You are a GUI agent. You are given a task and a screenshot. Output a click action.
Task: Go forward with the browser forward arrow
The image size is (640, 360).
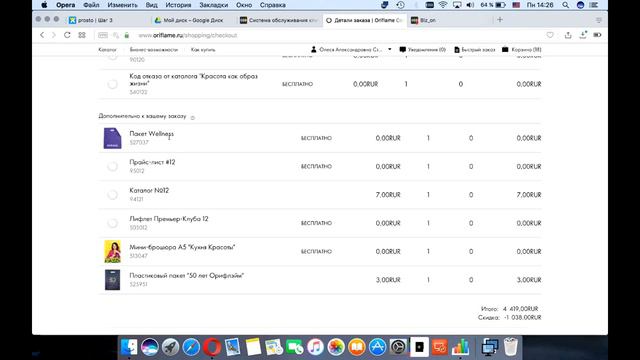click(x=53, y=35)
